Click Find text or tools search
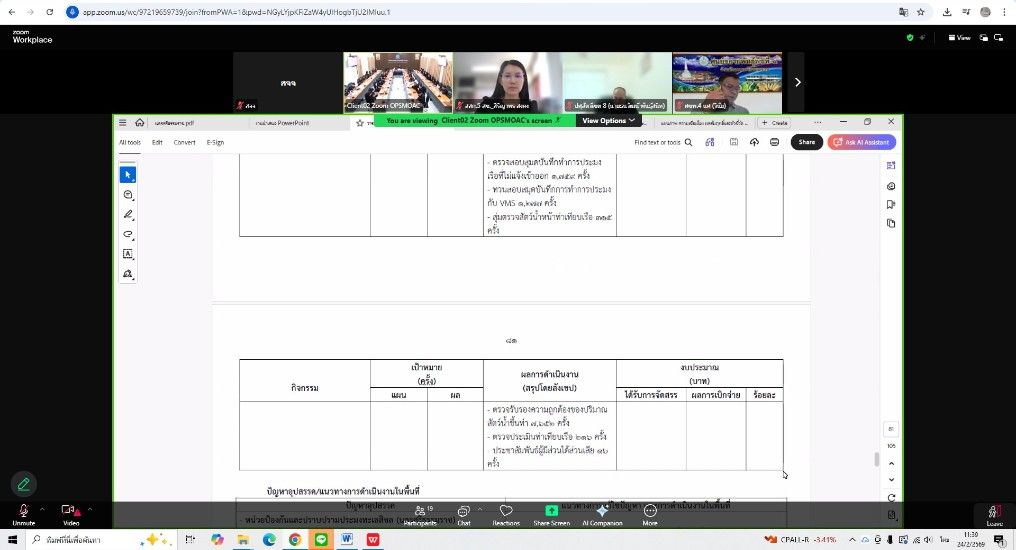The height and width of the screenshot is (550, 1016). coord(663,143)
